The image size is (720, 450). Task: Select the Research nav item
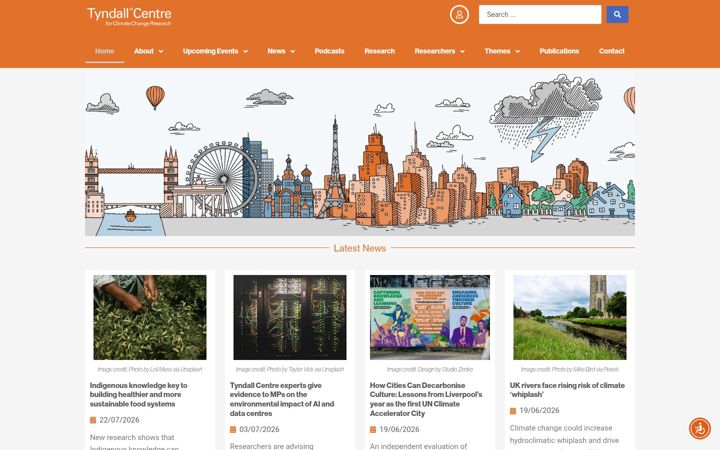click(x=379, y=51)
